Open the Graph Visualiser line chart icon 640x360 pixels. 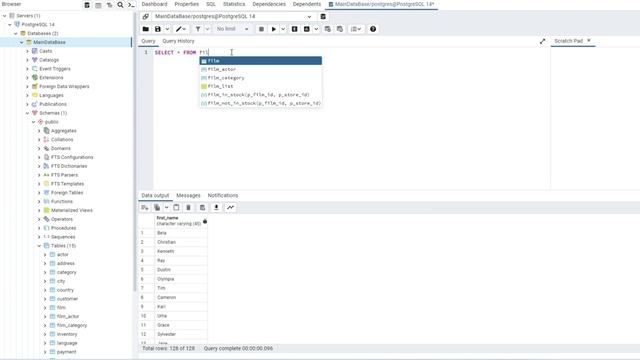(231, 207)
